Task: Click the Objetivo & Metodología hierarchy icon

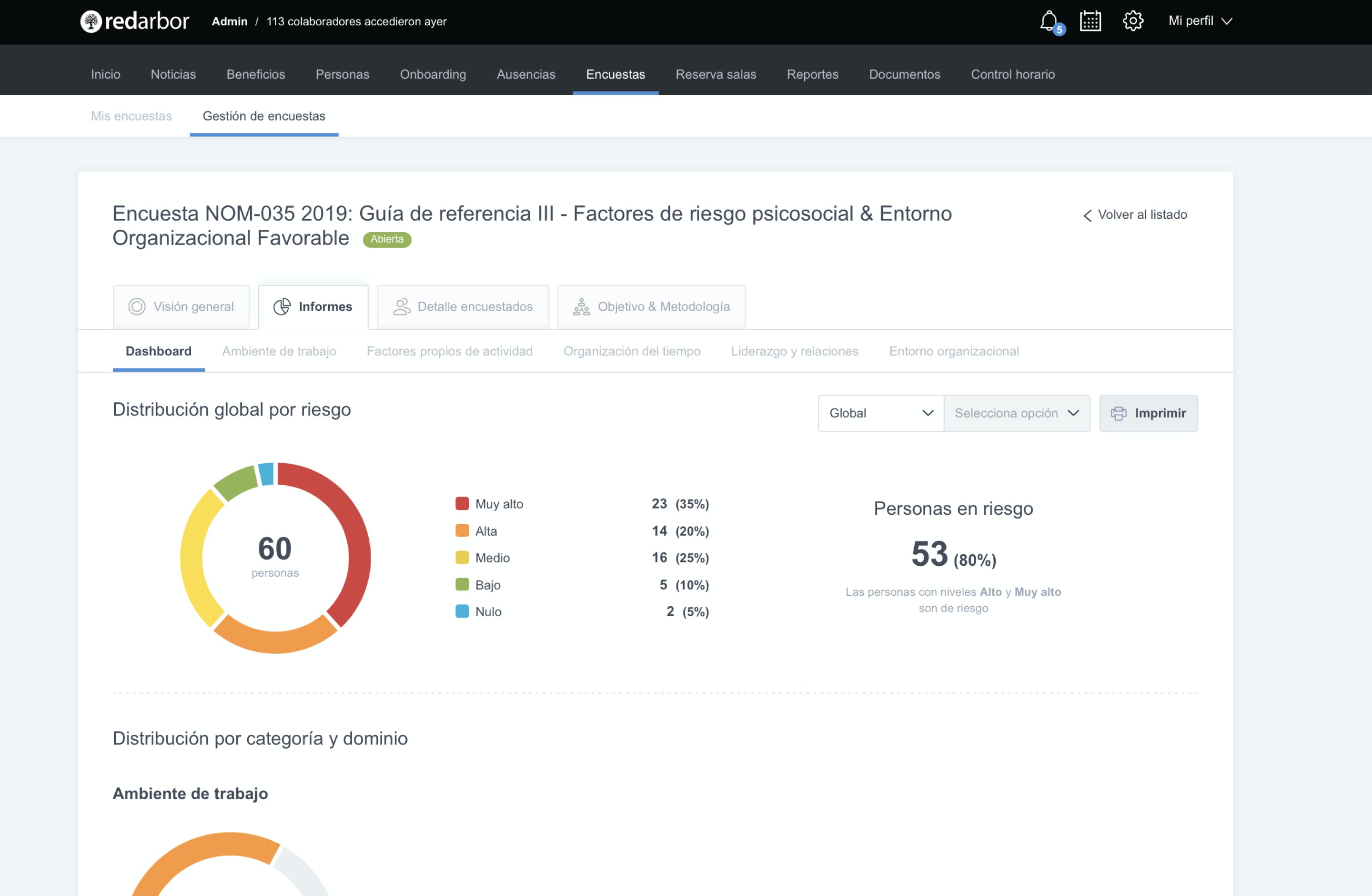Action: click(581, 307)
